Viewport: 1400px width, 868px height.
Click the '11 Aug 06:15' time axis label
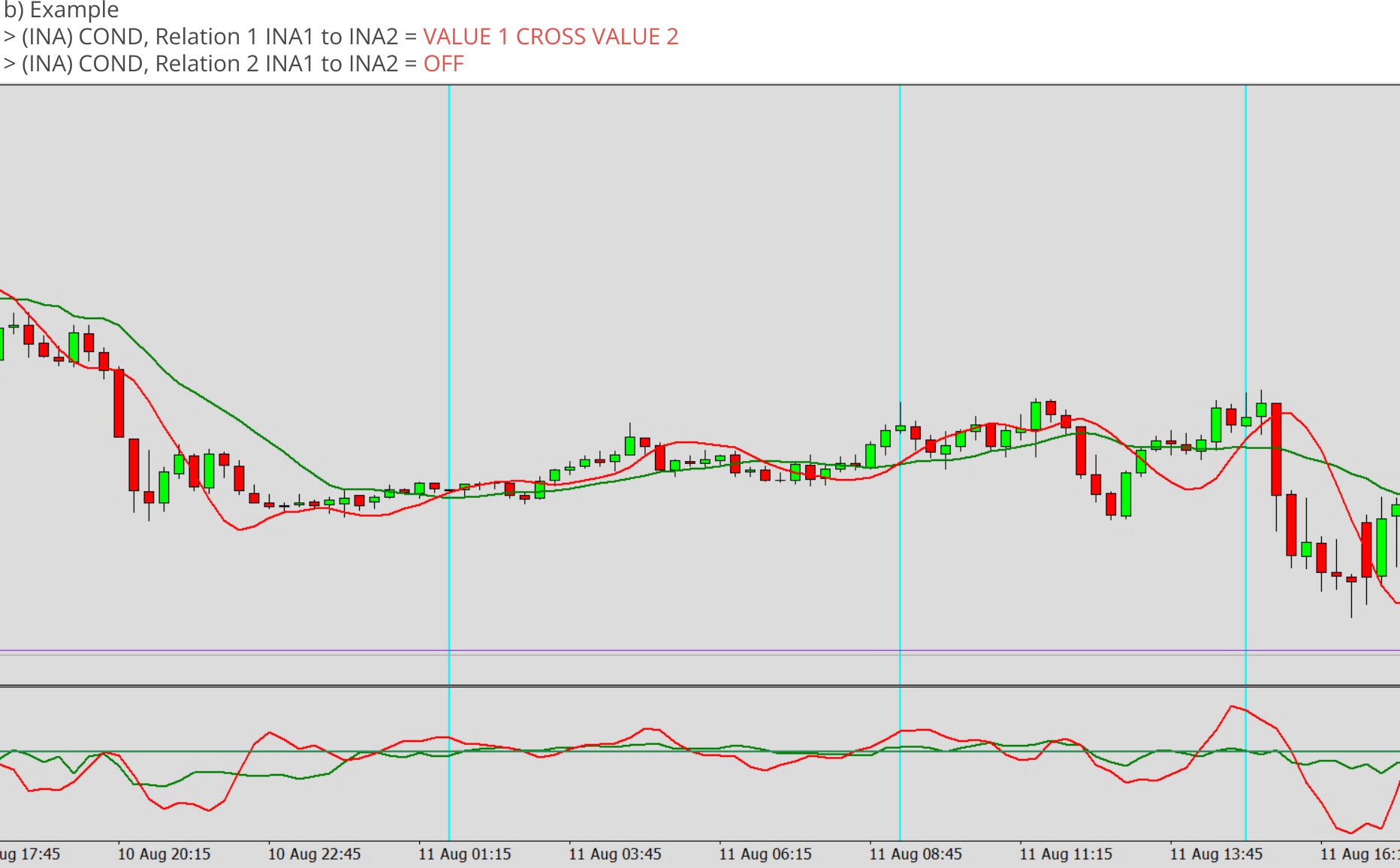pyautogui.click(x=765, y=854)
